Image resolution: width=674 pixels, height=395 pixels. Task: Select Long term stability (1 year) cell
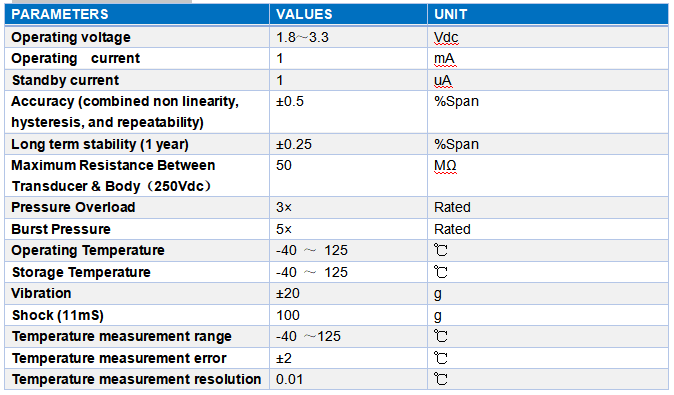137,144
